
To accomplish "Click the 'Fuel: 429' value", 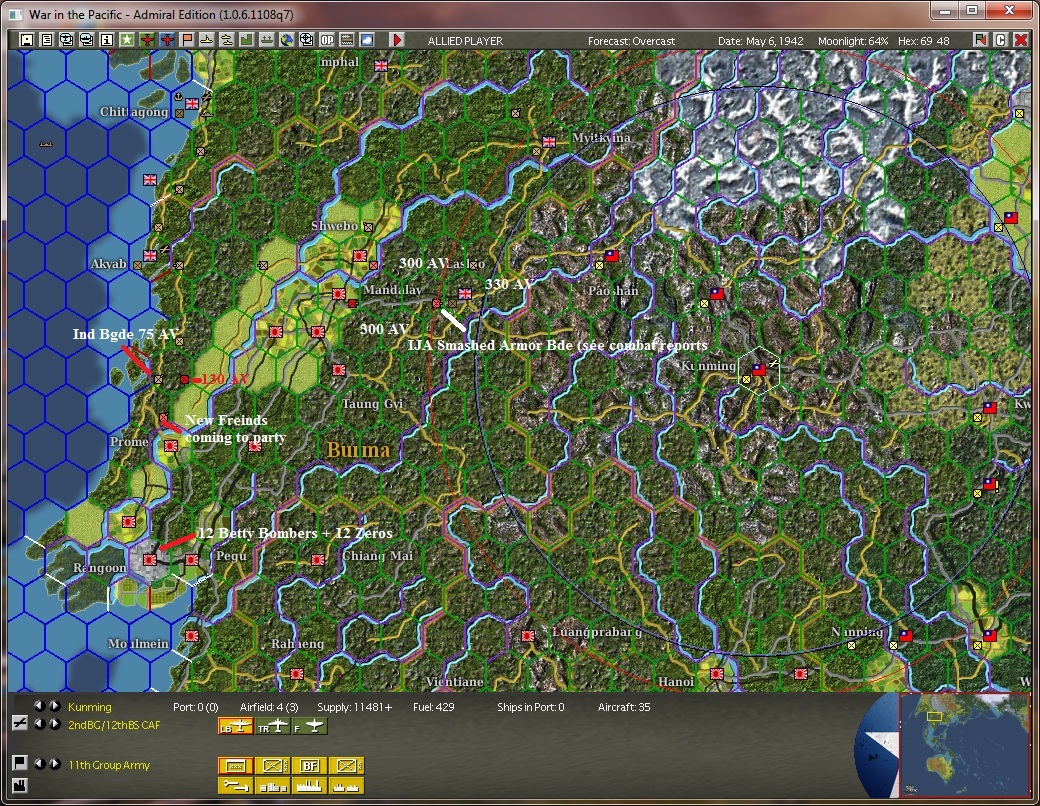I will tap(433, 707).
